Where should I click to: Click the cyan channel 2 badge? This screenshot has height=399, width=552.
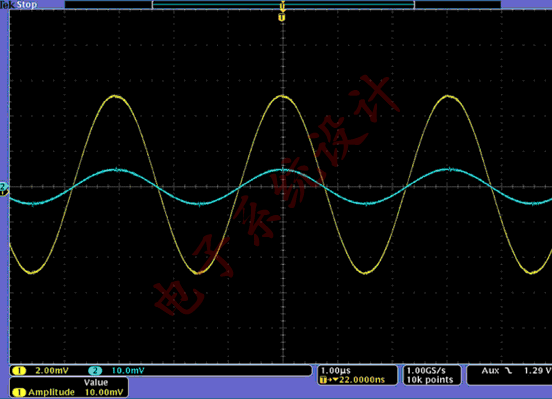pos(95,370)
